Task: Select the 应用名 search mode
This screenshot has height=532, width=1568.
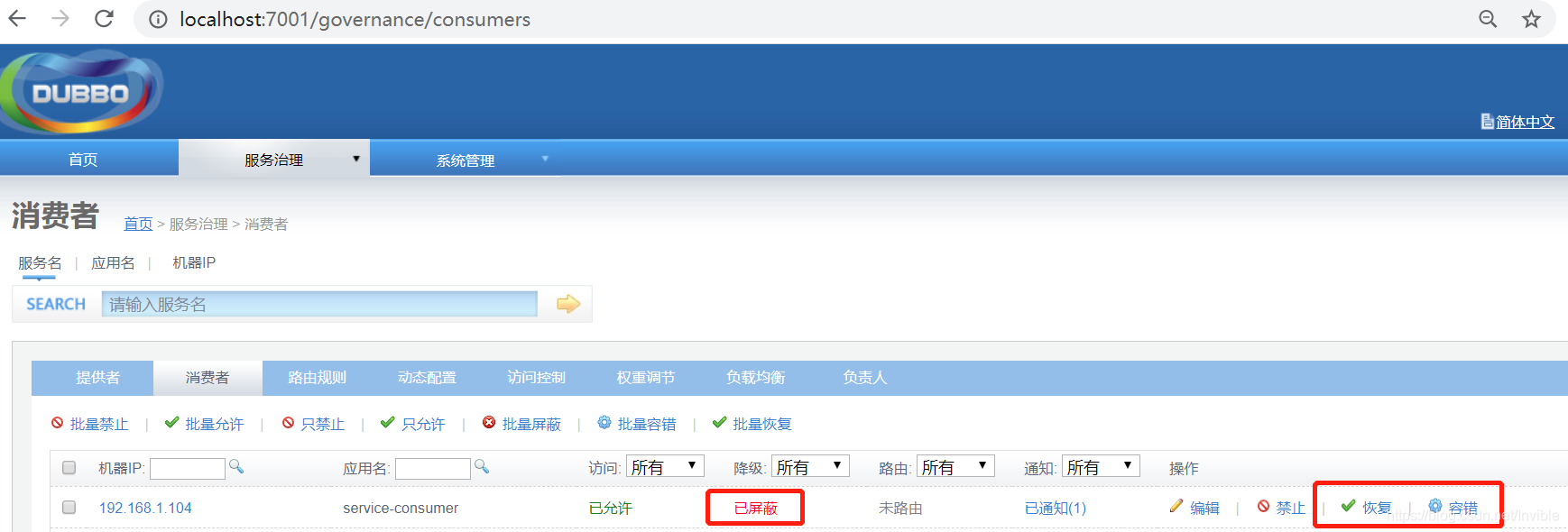Action: tap(113, 262)
